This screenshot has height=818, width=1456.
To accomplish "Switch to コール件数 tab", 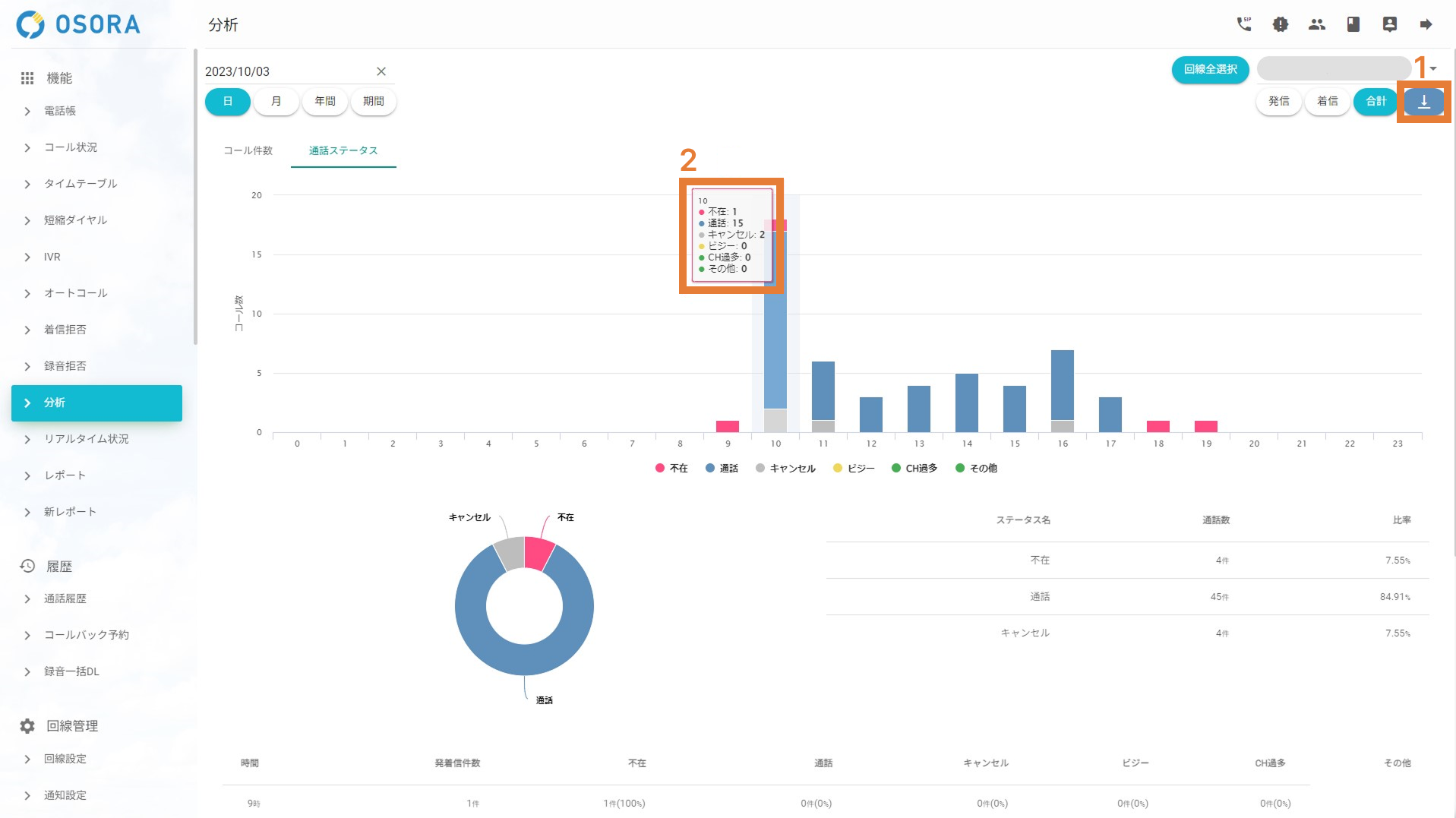I will pos(248,150).
